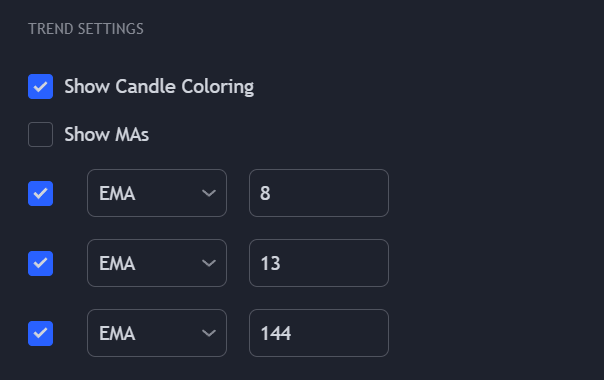Image resolution: width=604 pixels, height=380 pixels.
Task: Open the MA type dropdown beside value 8
Action: 157,193
